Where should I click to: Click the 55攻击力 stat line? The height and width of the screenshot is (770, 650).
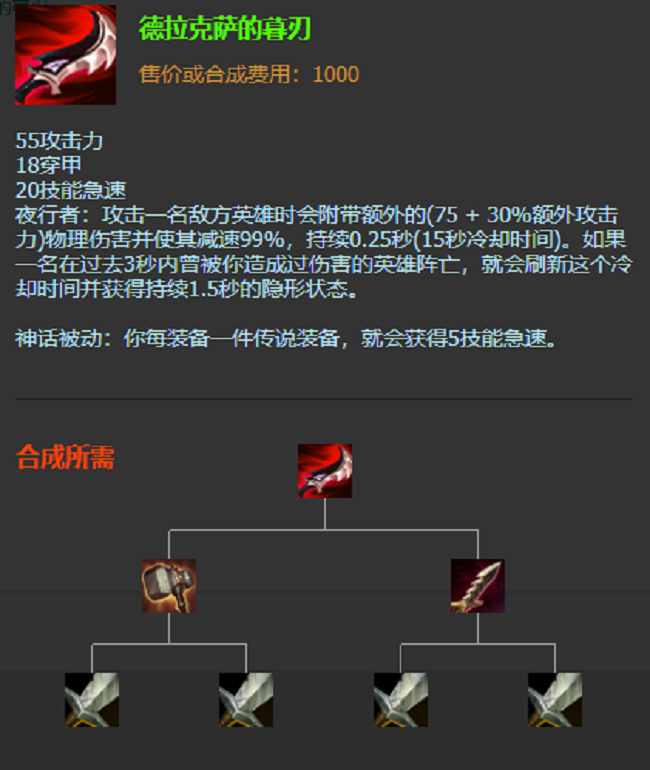(59, 141)
